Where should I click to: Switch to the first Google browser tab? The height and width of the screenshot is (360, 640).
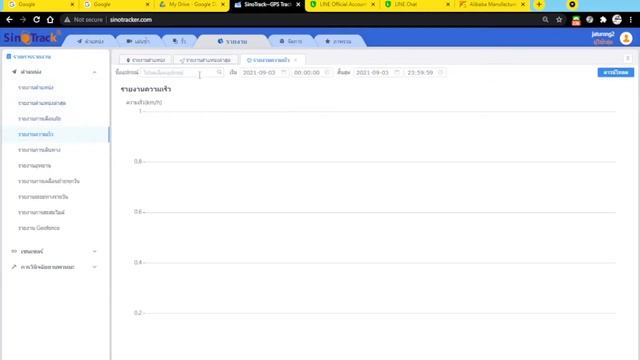point(41,4)
